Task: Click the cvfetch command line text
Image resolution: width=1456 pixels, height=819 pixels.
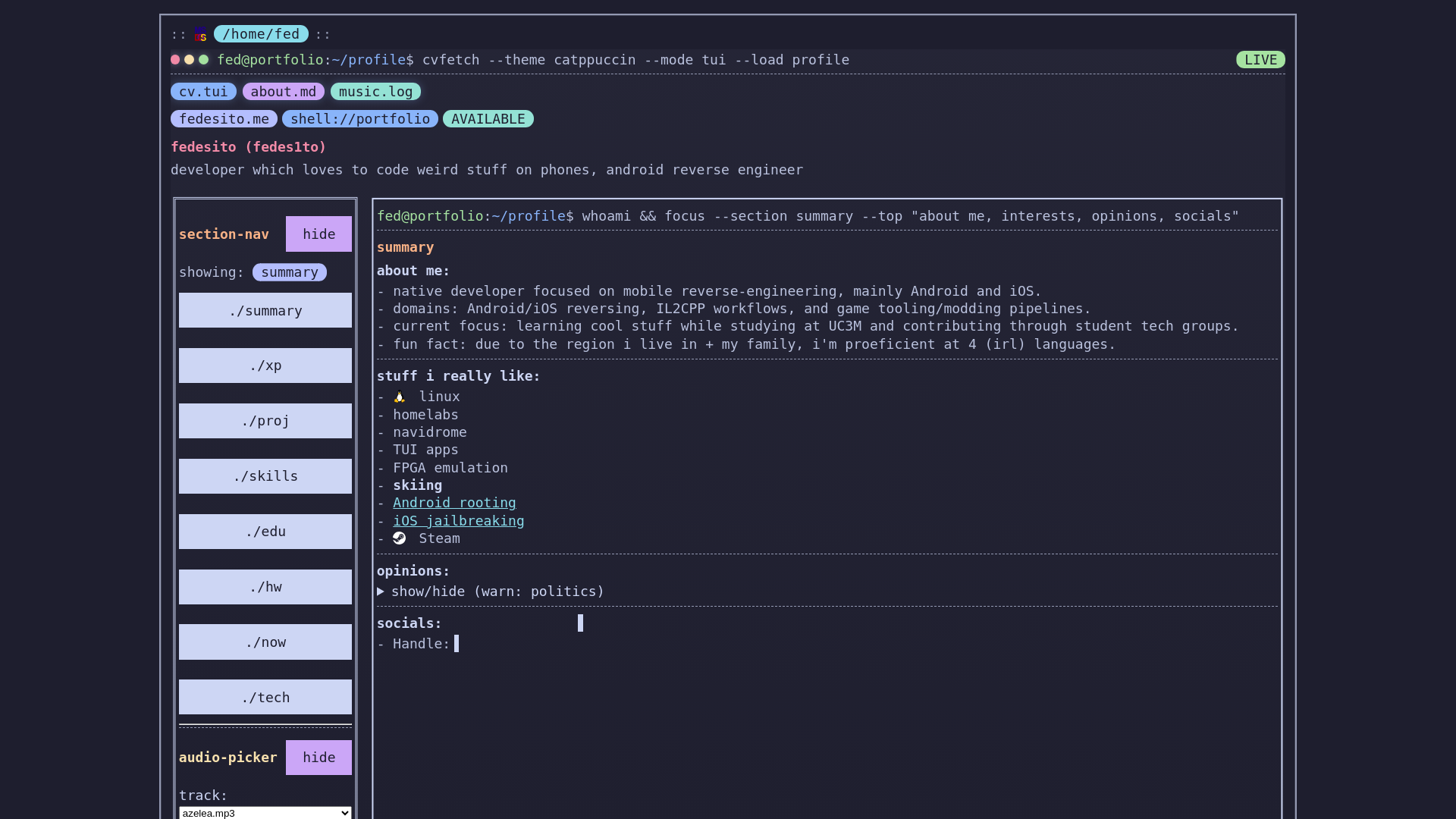Action: click(635, 60)
